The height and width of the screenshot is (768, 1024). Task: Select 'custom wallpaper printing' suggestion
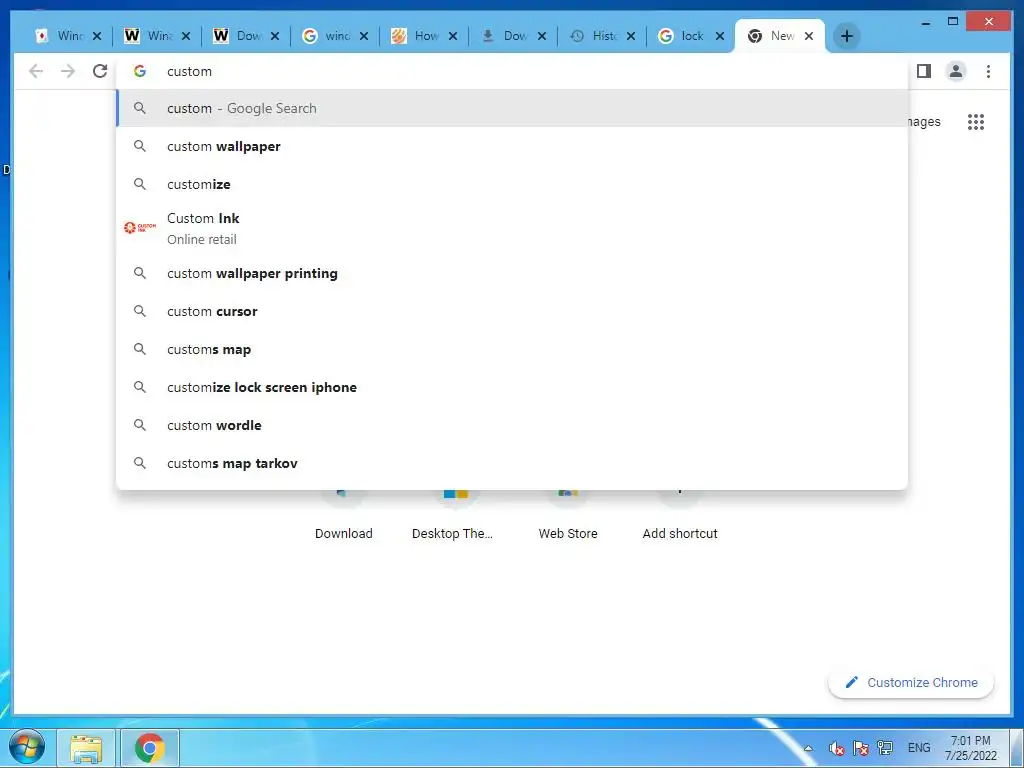click(x=512, y=273)
